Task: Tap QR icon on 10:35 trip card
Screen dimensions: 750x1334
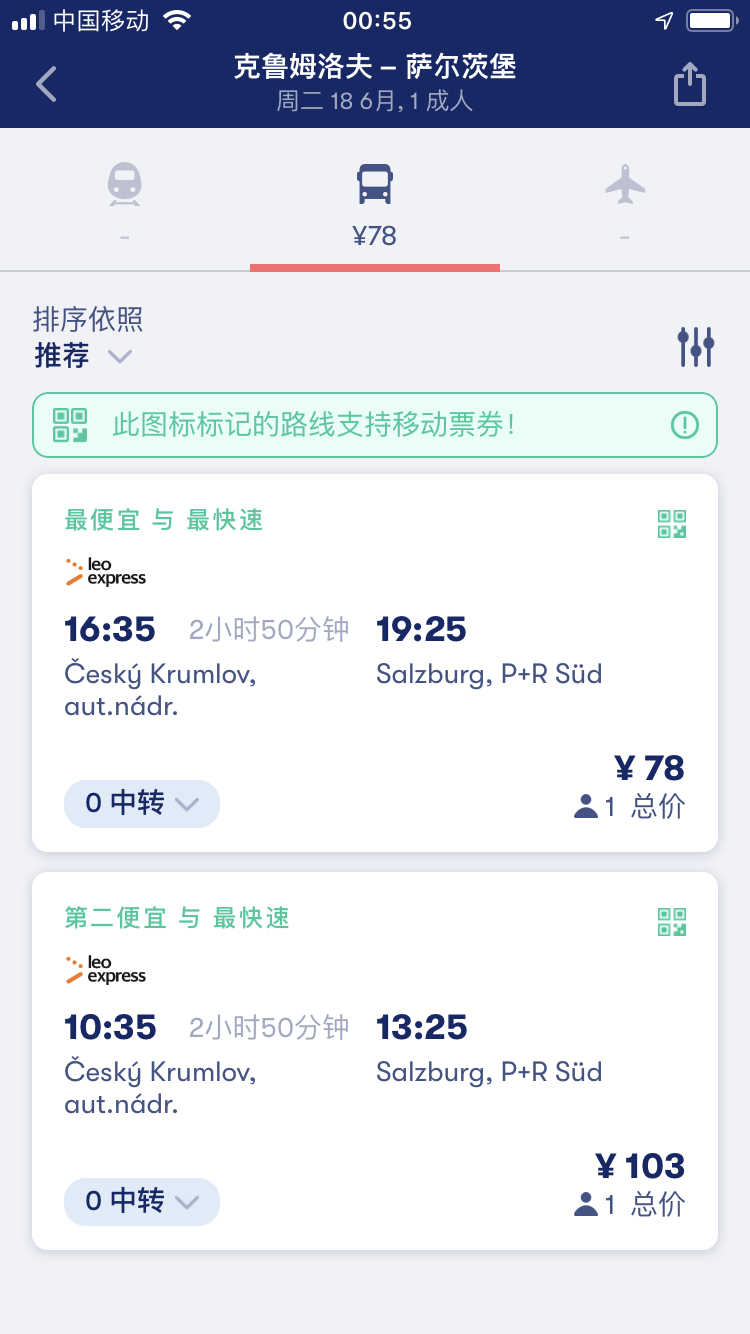Action: pos(672,921)
